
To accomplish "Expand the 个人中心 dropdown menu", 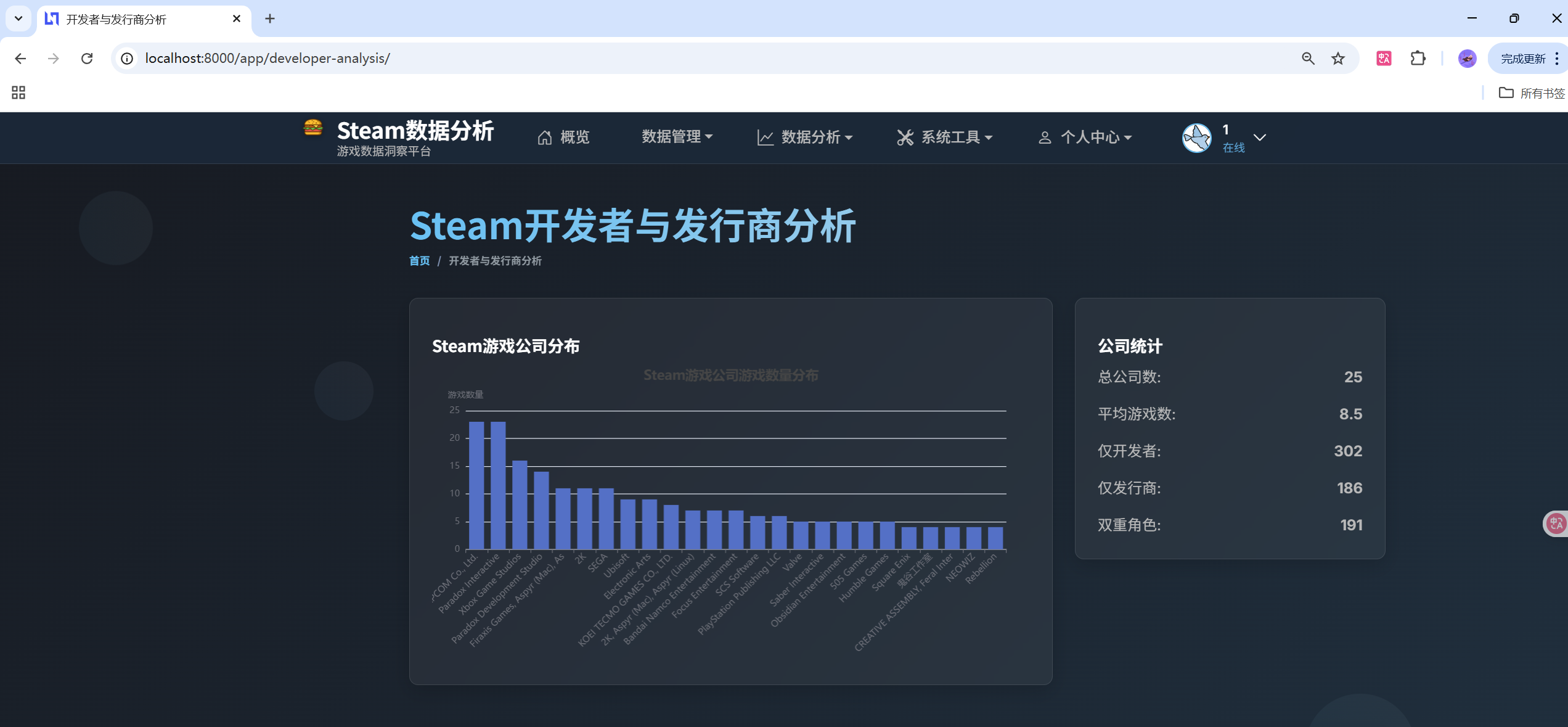I will point(1085,137).
